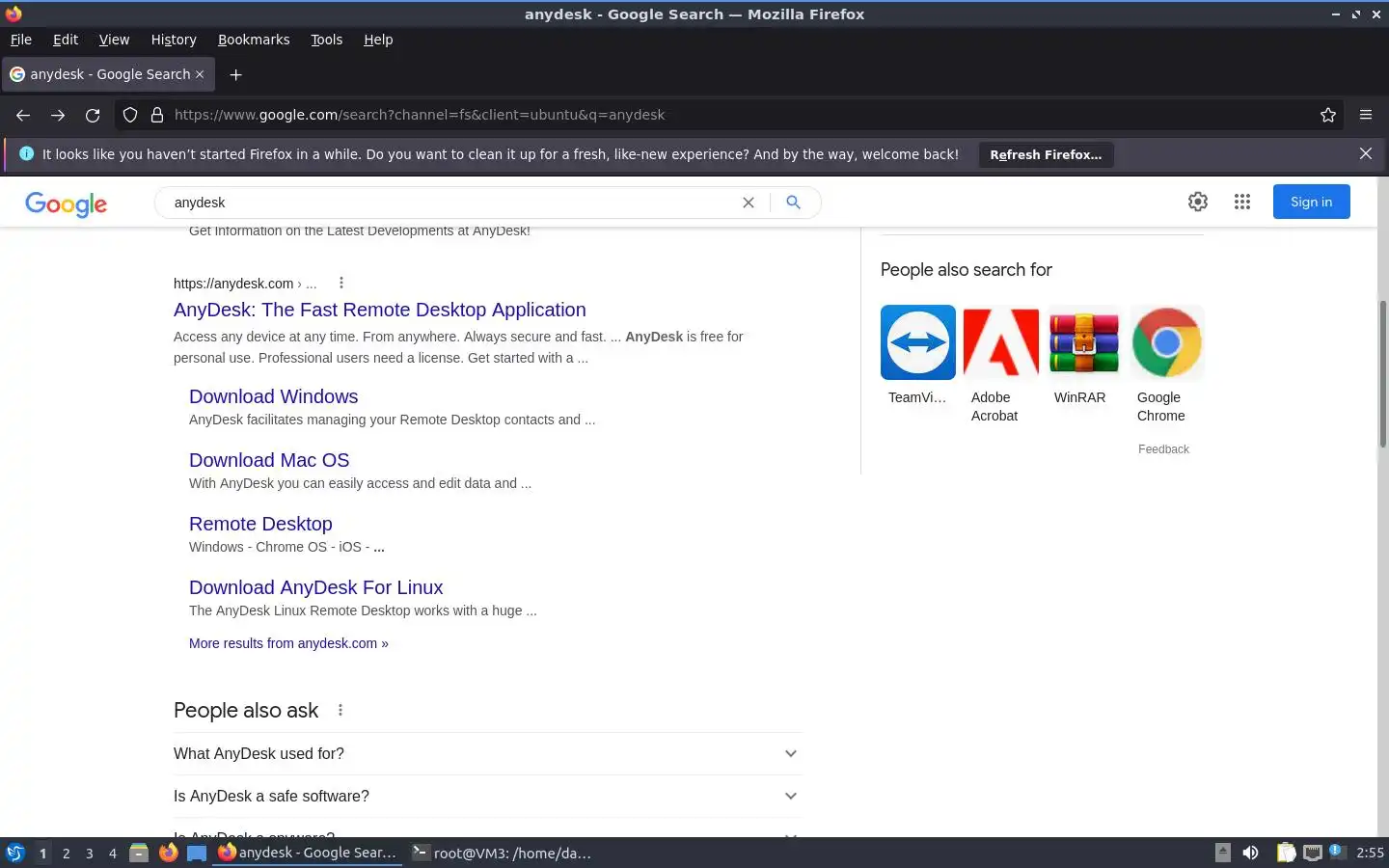Switch to workspace 3
The width and height of the screenshot is (1389, 868).
click(x=89, y=853)
